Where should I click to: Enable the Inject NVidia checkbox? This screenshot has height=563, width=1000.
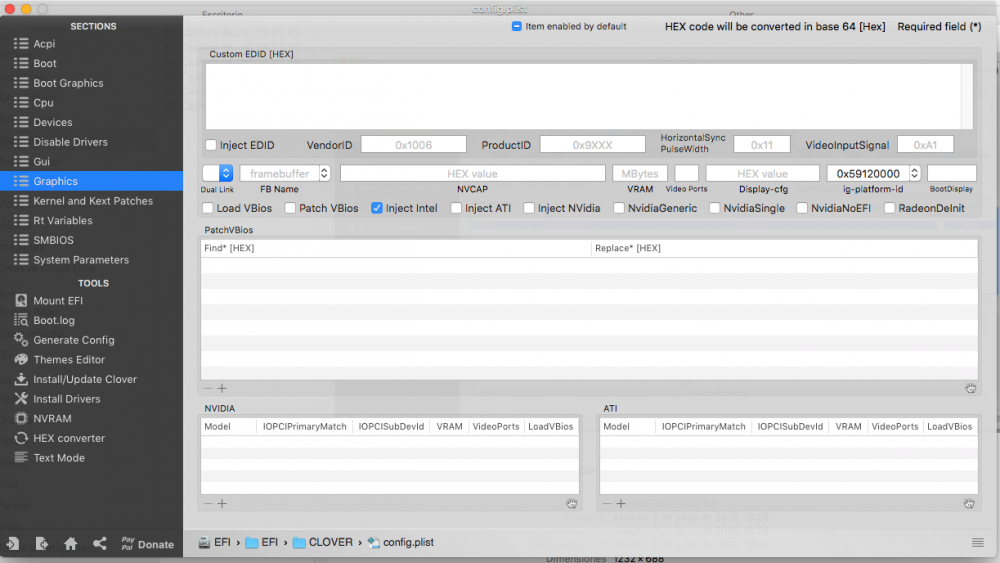pos(529,208)
